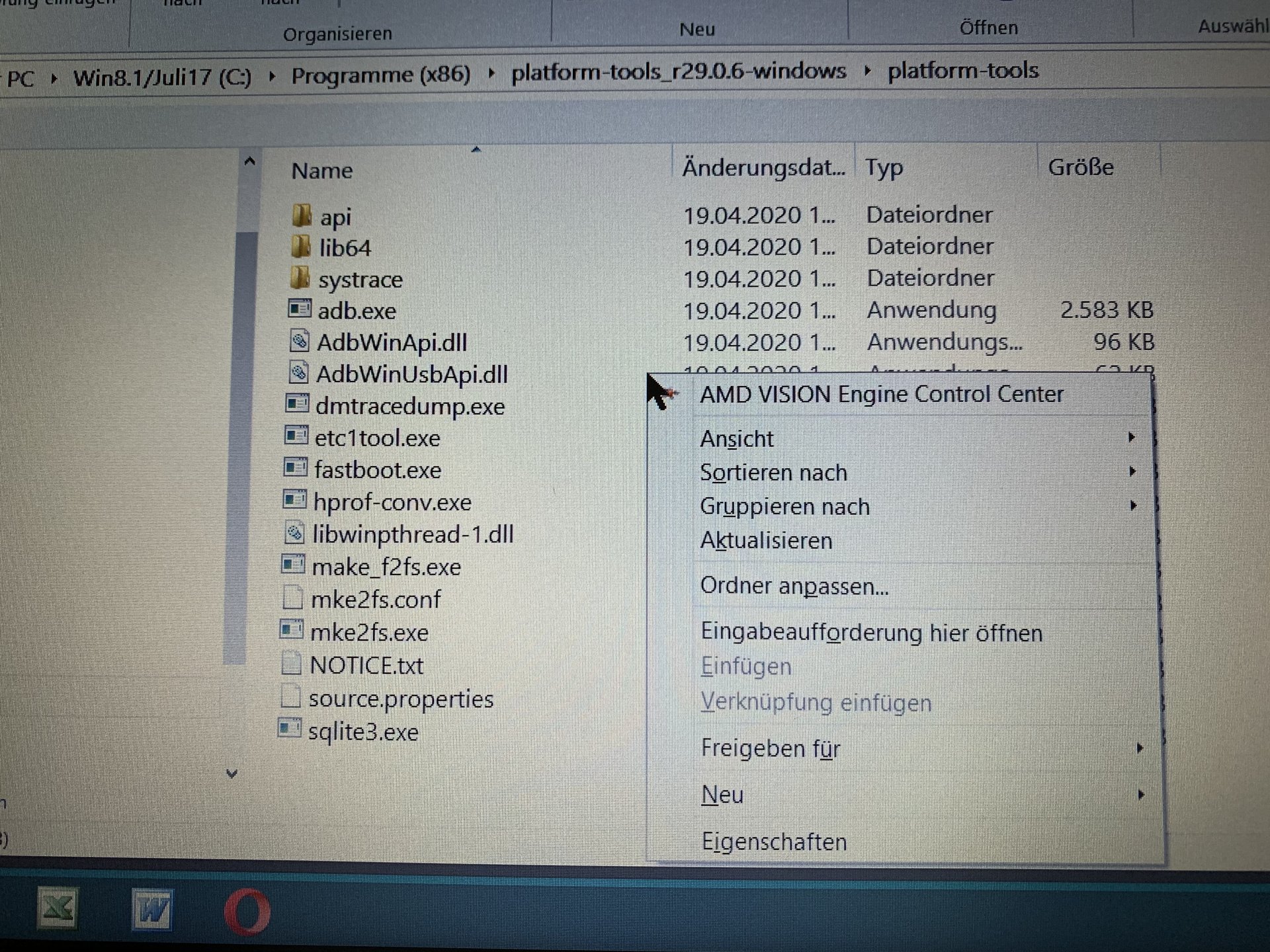Click the etc1tool.exe icon
The width and height of the screenshot is (1270, 952).
[x=296, y=436]
